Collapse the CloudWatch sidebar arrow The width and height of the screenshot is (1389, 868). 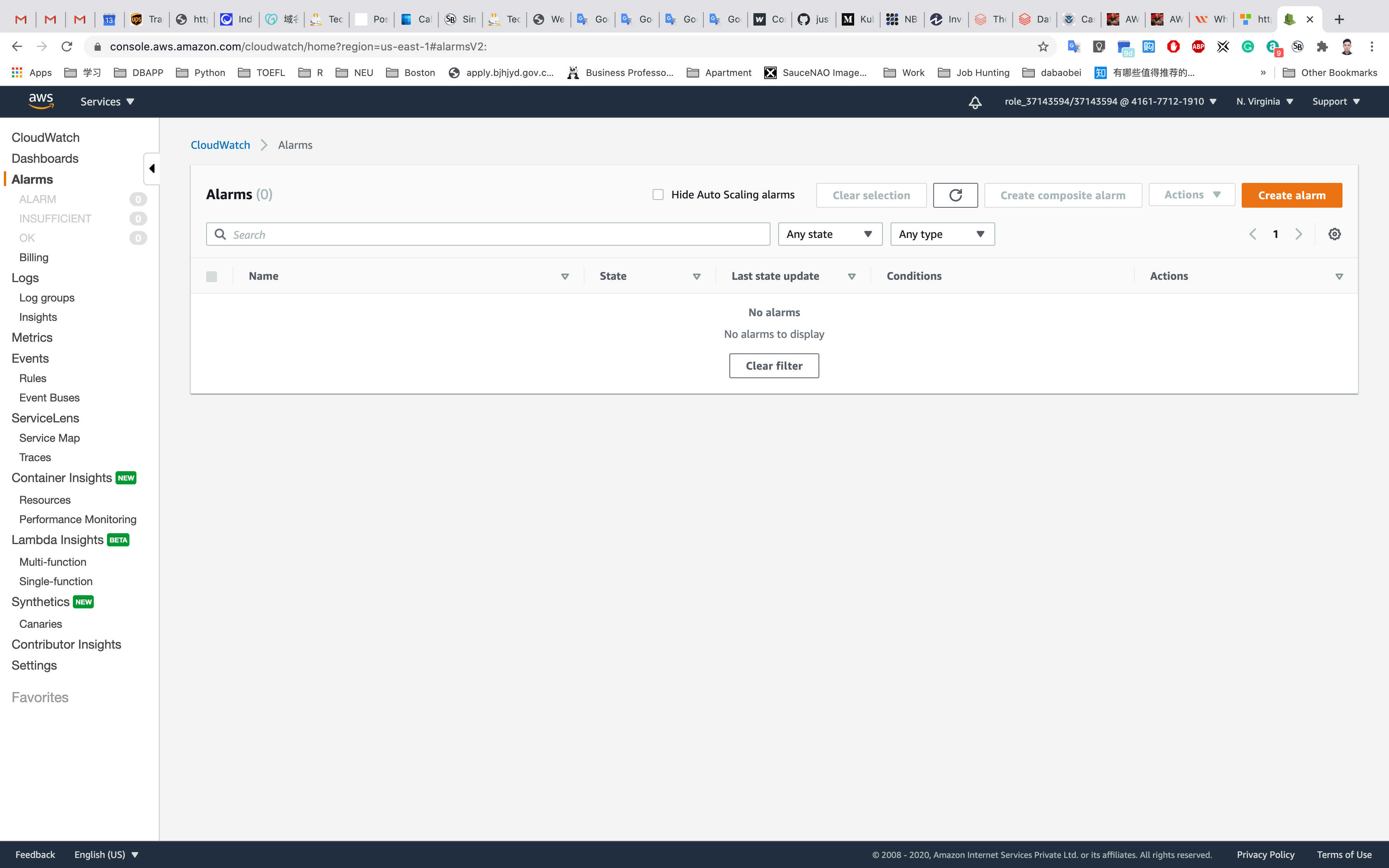[x=152, y=169]
